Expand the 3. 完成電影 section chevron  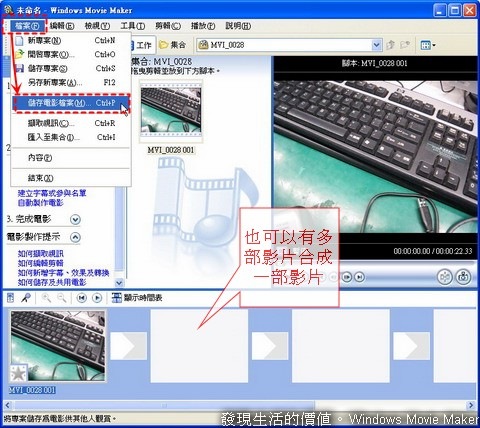pyautogui.click(x=76, y=220)
